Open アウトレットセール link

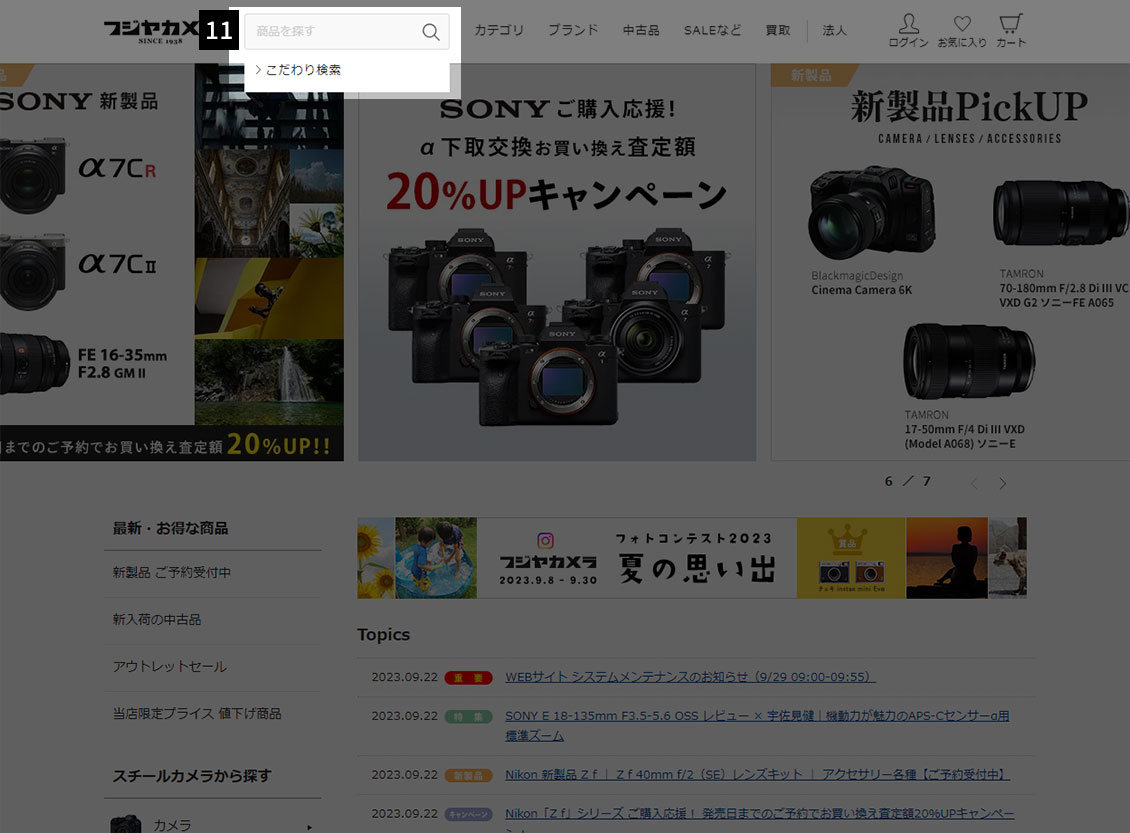[x=169, y=667]
